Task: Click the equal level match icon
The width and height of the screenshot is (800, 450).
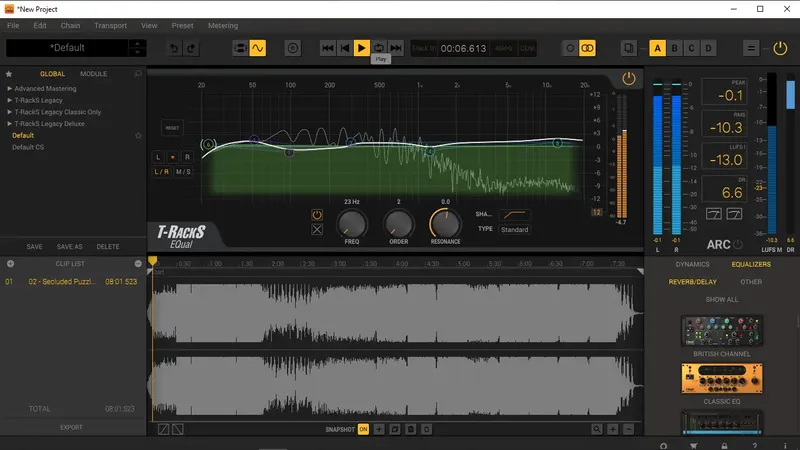Action: point(751,48)
